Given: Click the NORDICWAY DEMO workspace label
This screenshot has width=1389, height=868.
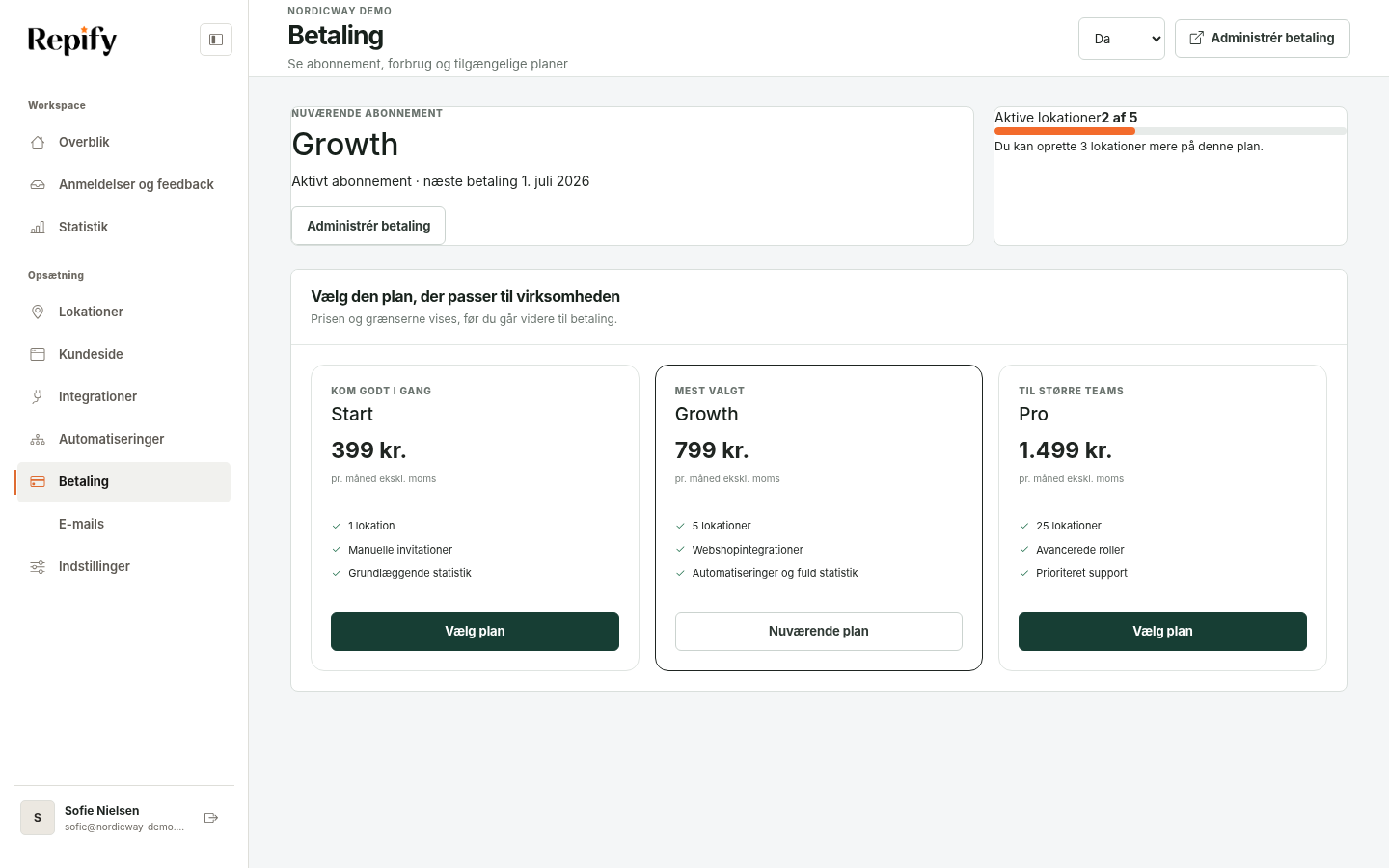Looking at the screenshot, I should (340, 11).
